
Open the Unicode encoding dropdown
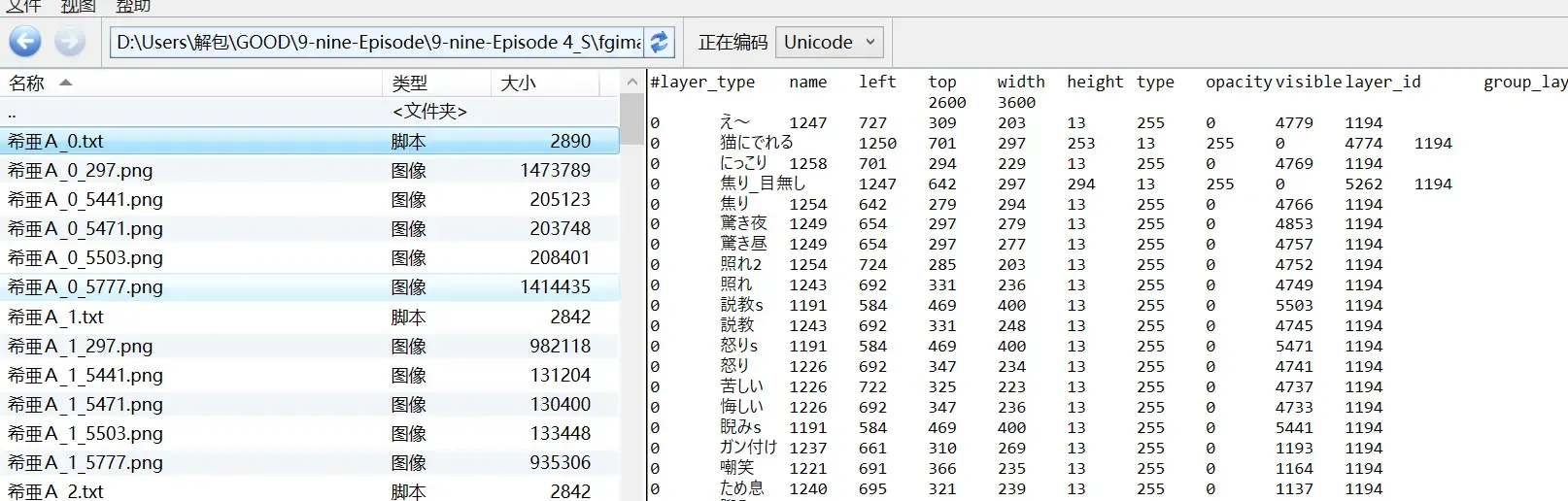click(x=830, y=42)
